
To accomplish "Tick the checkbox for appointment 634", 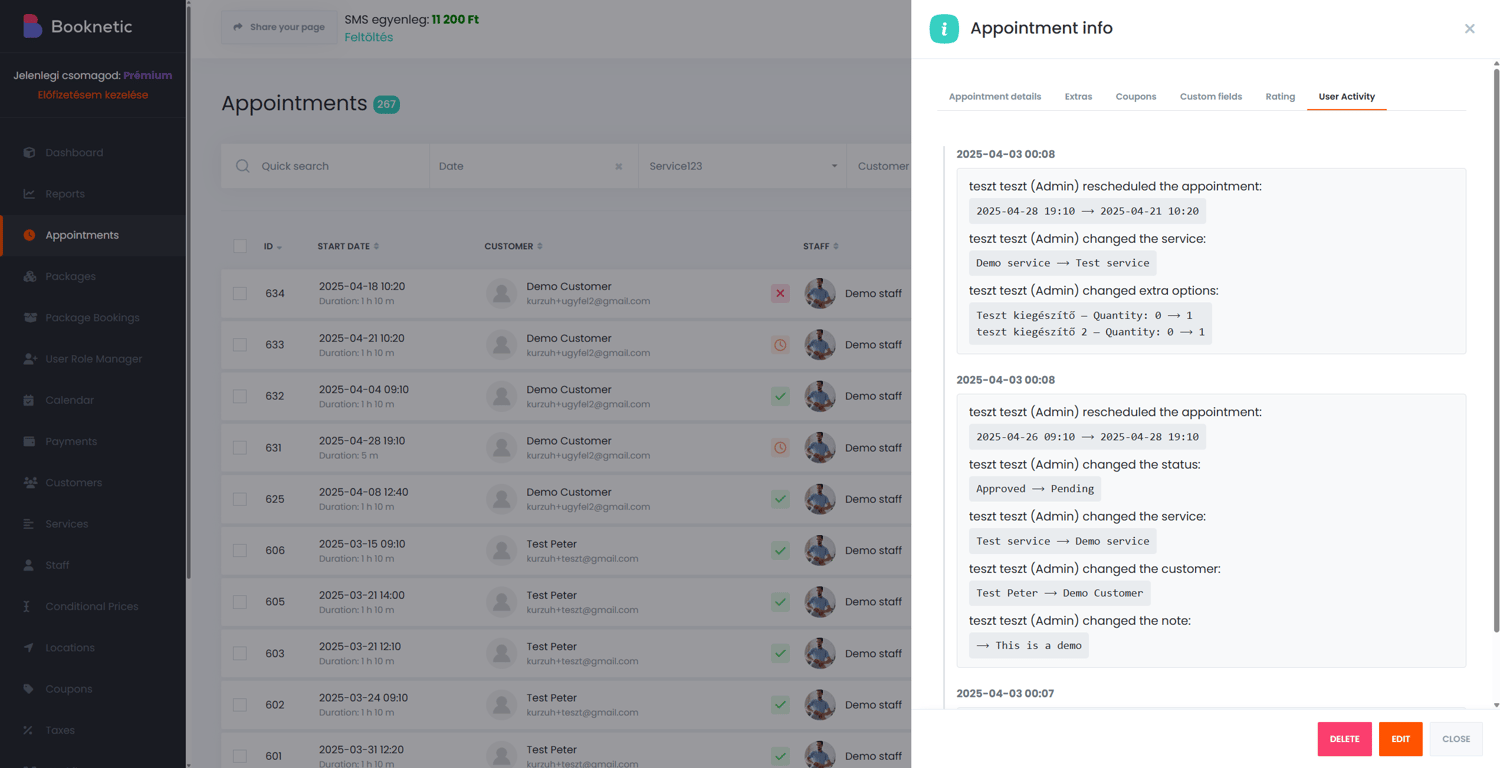I will pos(240,294).
